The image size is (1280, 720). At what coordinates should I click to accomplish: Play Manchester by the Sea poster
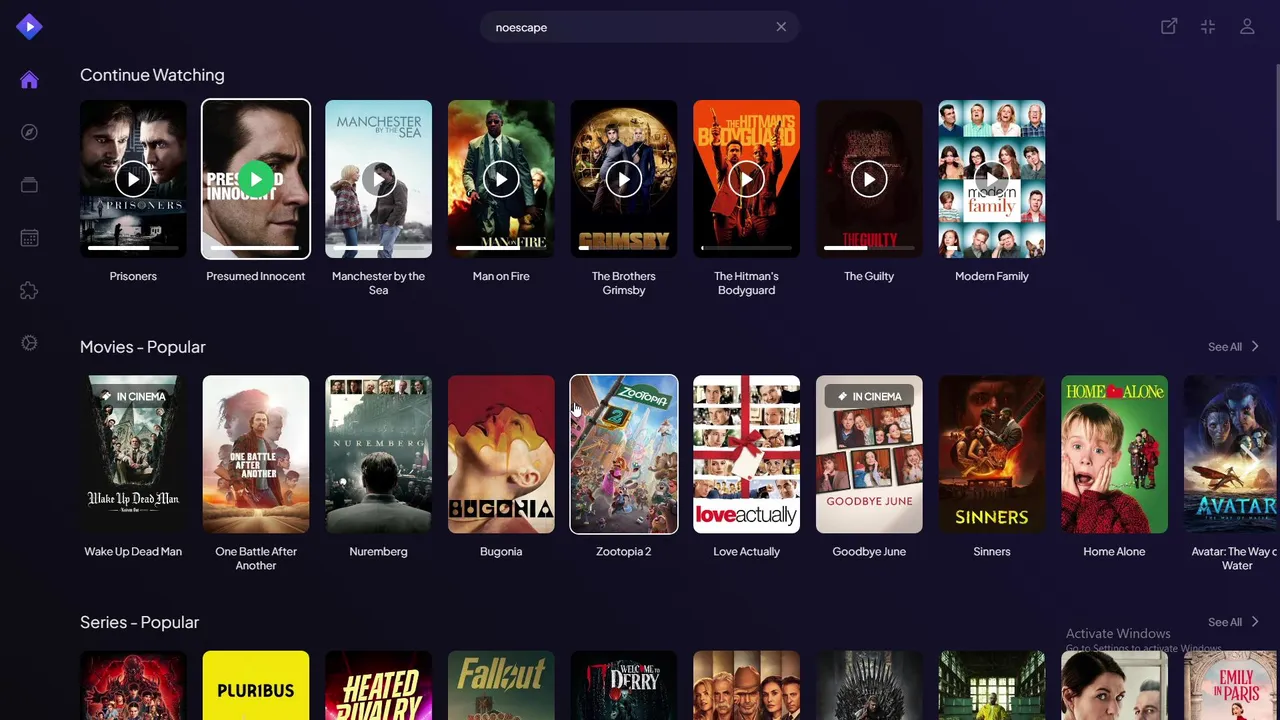pos(378,179)
